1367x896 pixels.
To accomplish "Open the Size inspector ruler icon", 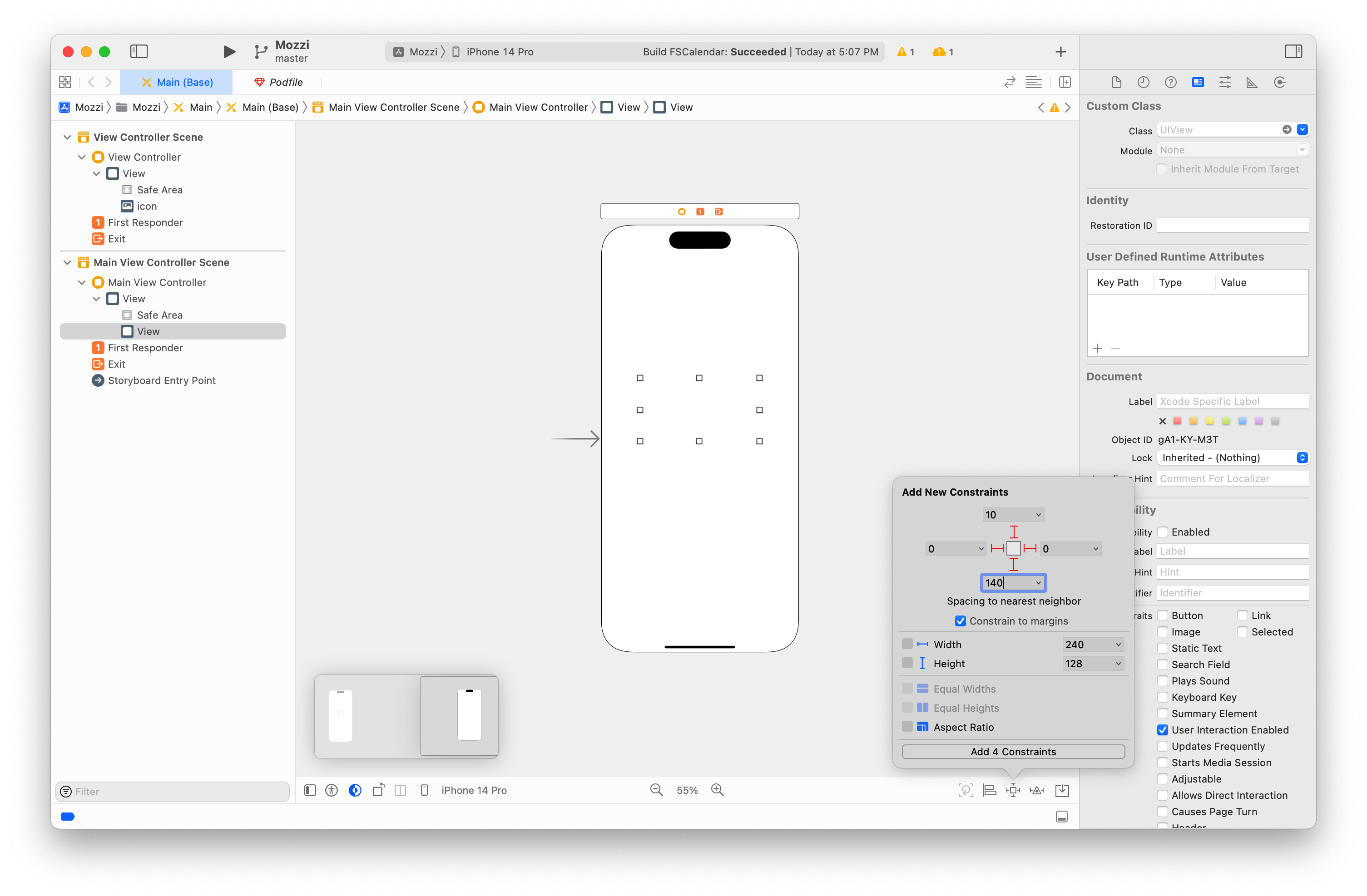I will 1252,82.
